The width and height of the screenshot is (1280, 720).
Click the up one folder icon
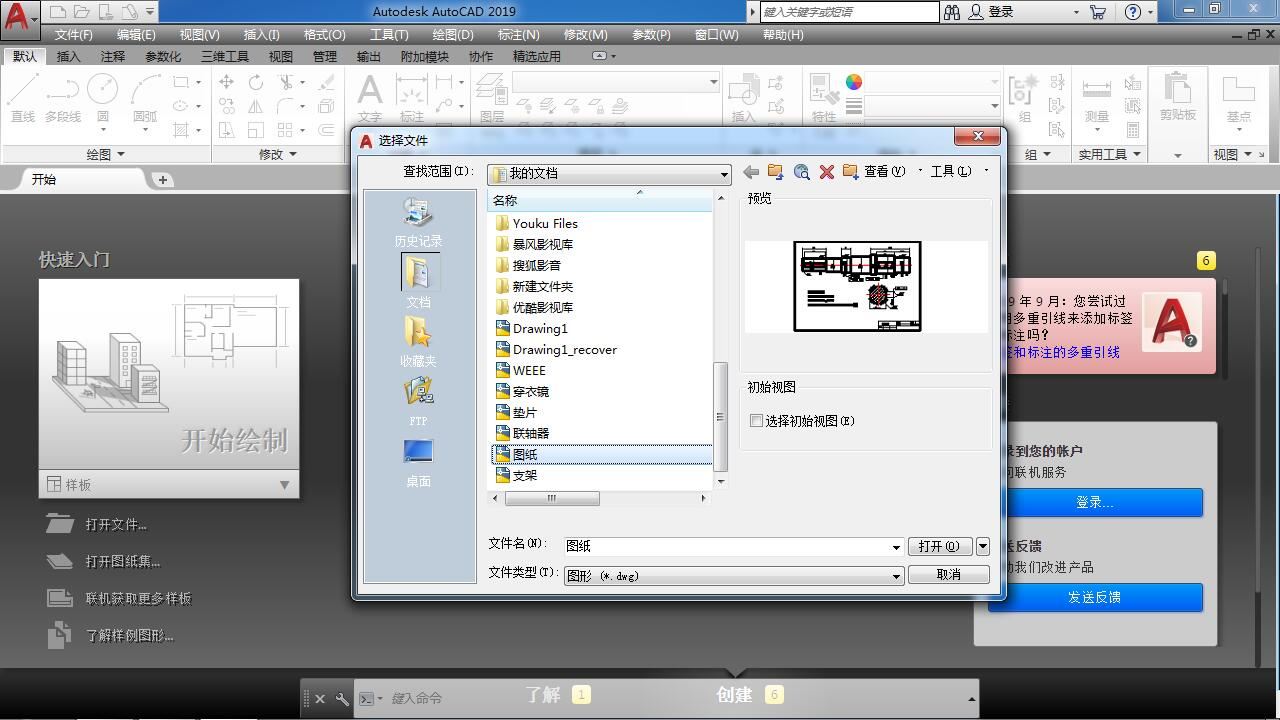tap(775, 172)
